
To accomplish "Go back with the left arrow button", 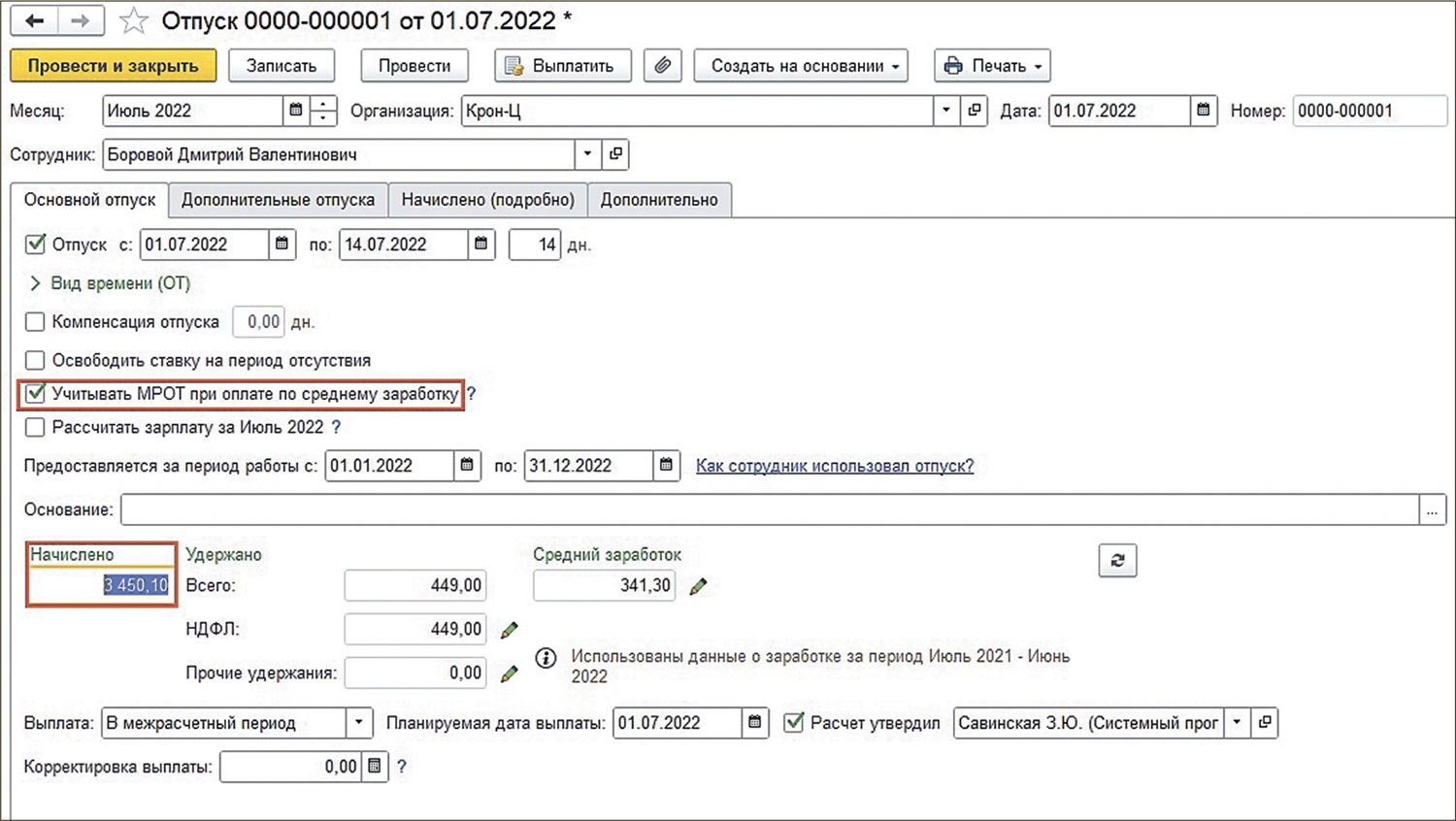I will pos(34,20).
